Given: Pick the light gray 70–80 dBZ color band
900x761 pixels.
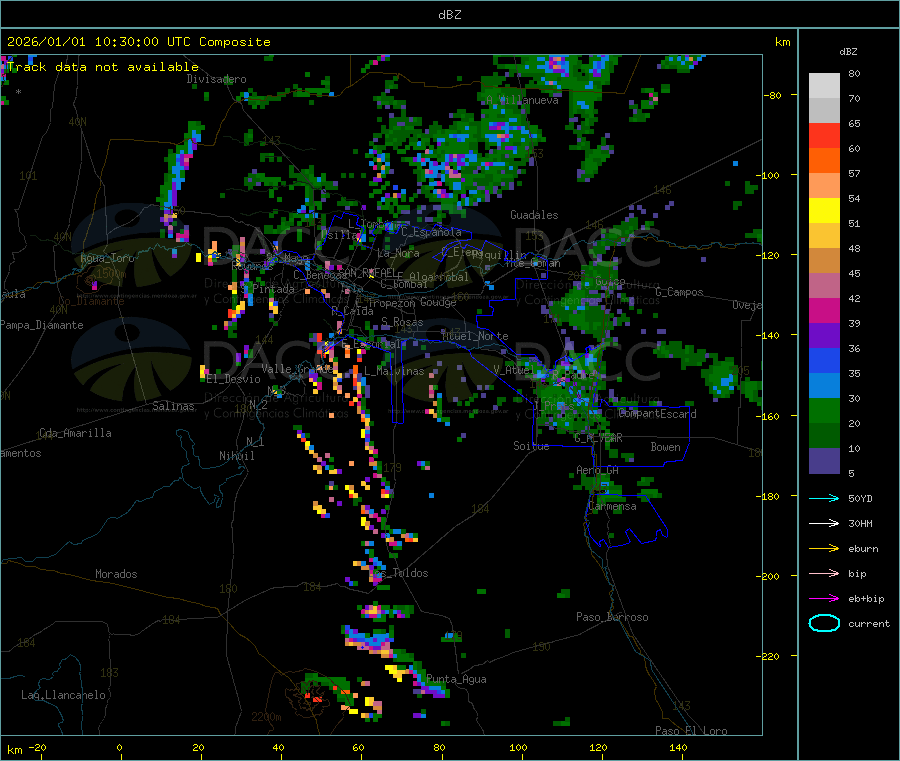Looking at the screenshot, I should pos(824,86).
